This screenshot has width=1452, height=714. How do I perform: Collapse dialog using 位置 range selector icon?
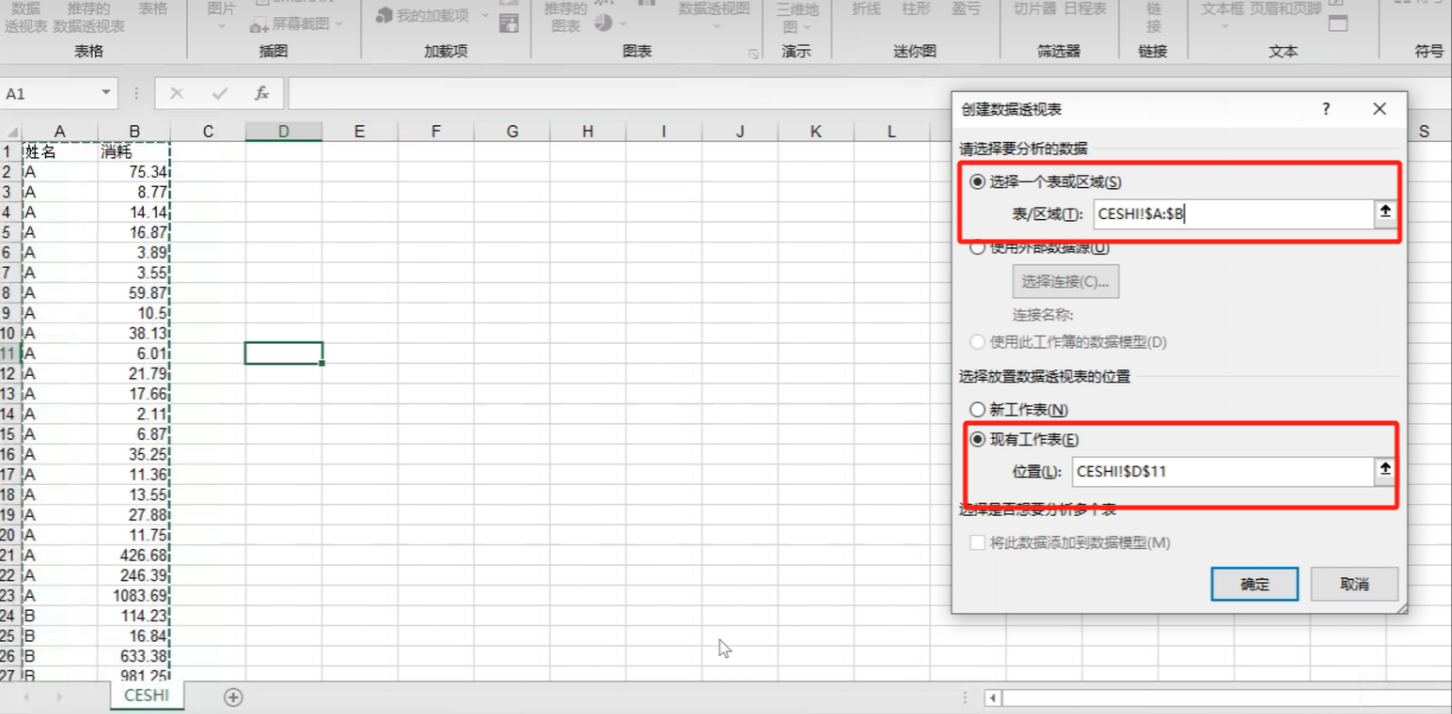(x=1385, y=469)
